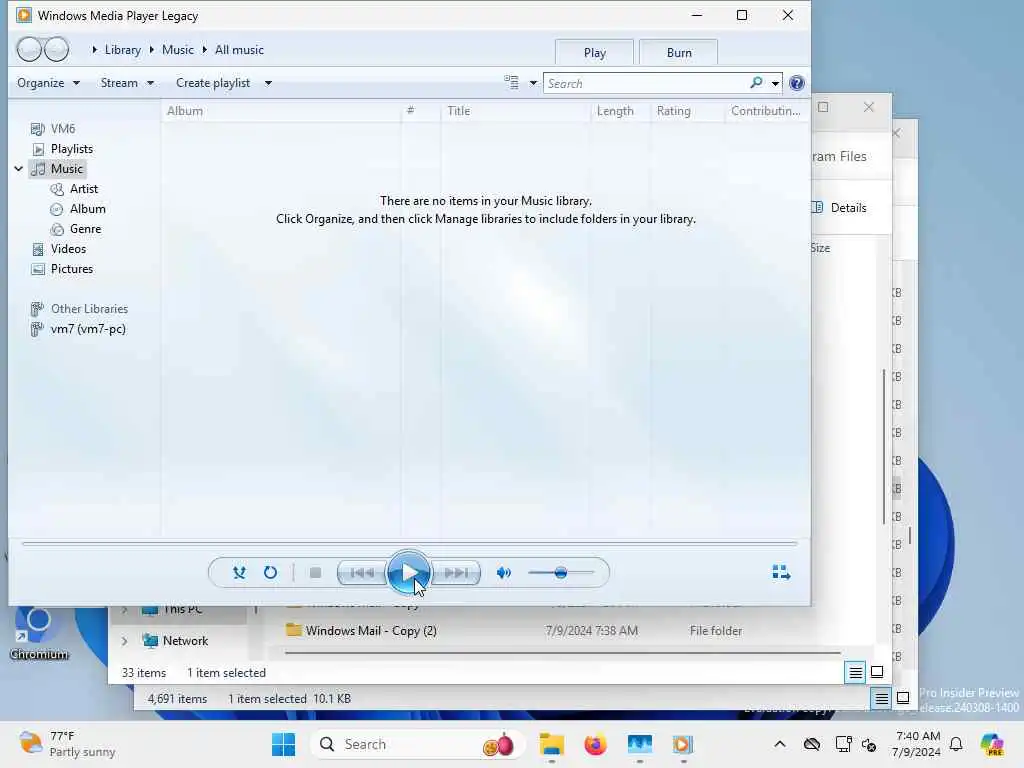The width and height of the screenshot is (1024, 768).
Task: Click the Next track button
Action: [456, 573]
